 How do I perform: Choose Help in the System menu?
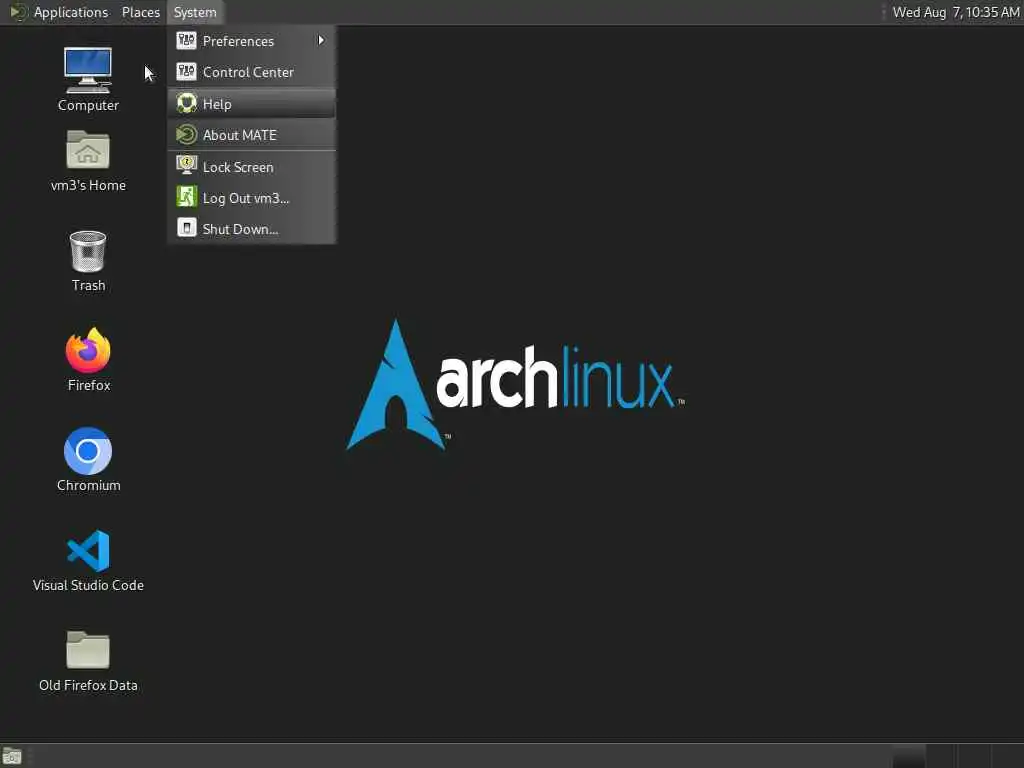coord(251,104)
